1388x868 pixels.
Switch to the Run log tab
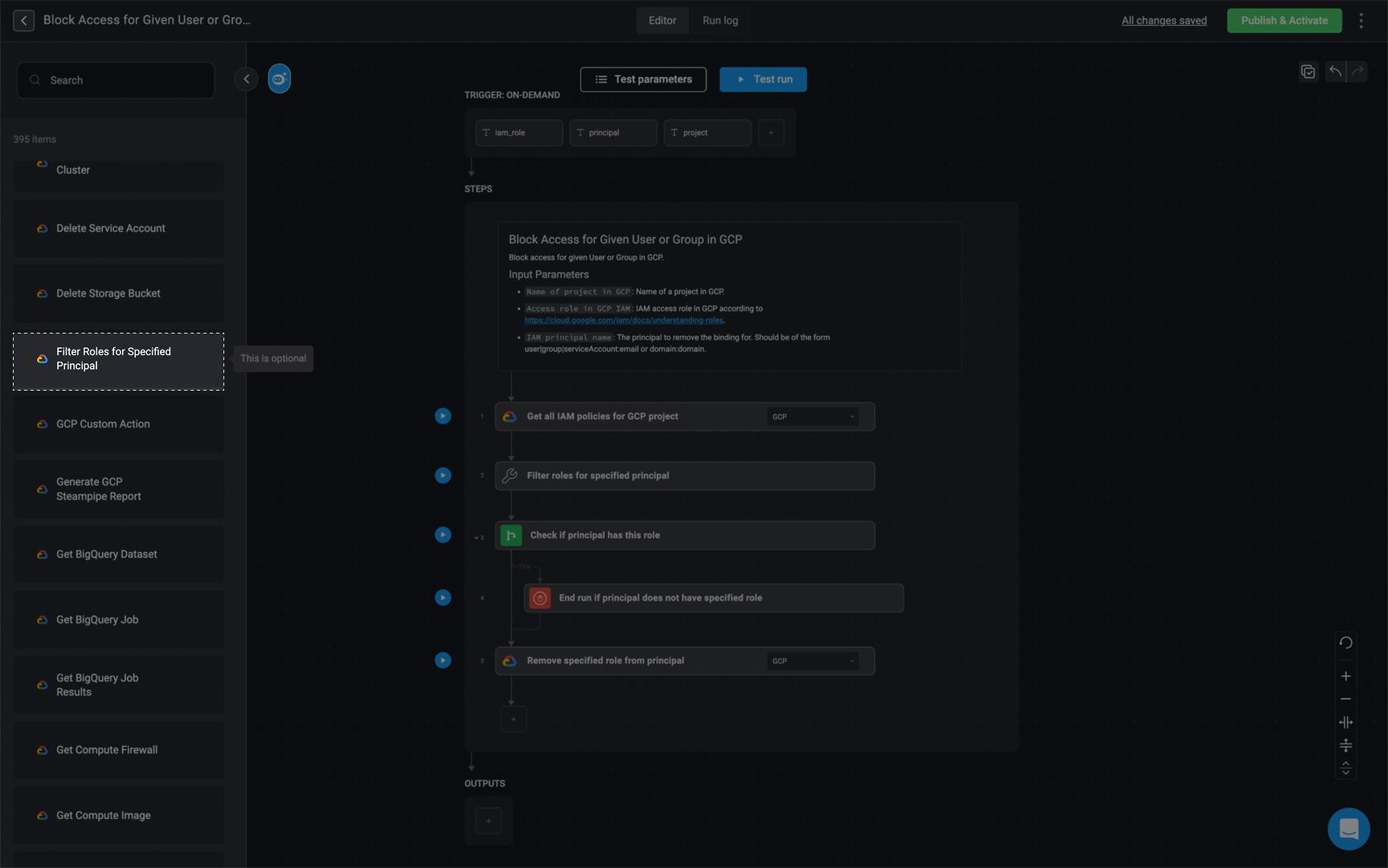[x=720, y=20]
